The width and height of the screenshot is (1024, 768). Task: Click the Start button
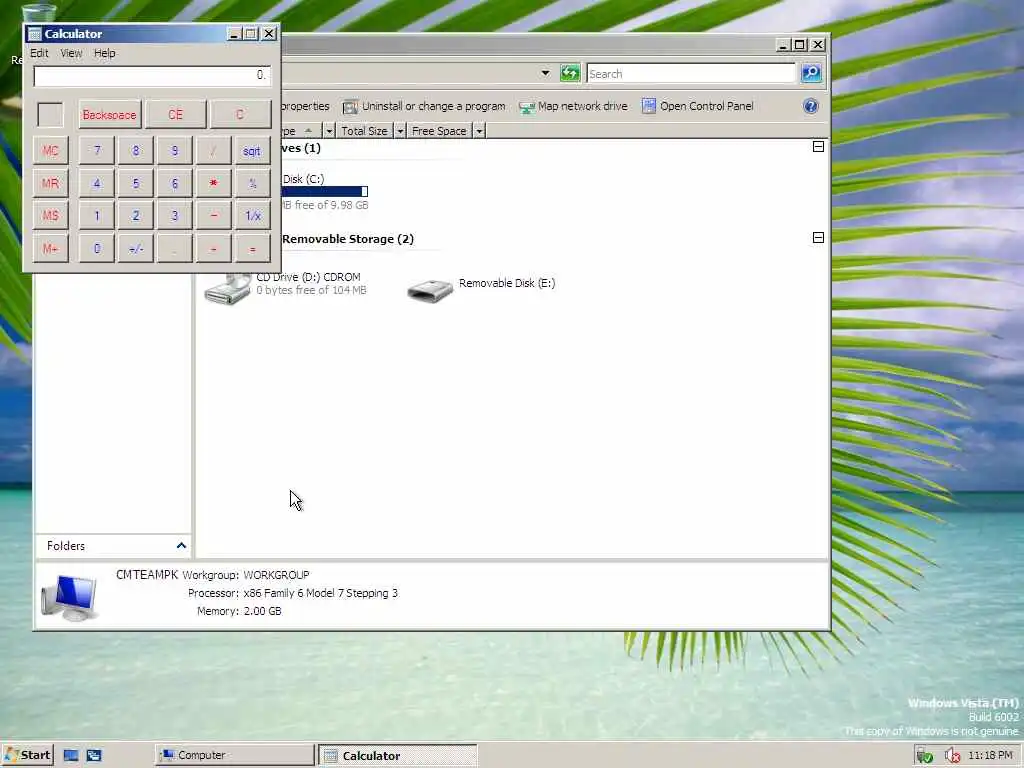tap(27, 755)
